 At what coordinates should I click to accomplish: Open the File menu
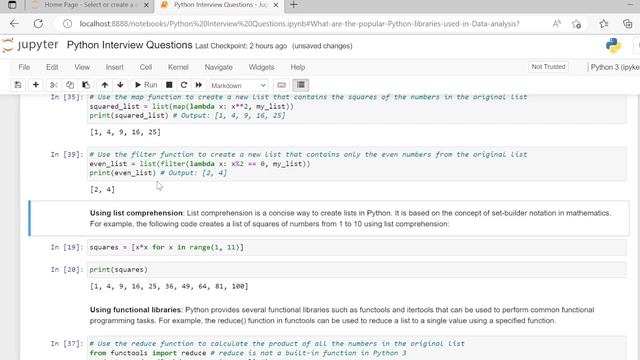(x=24, y=67)
